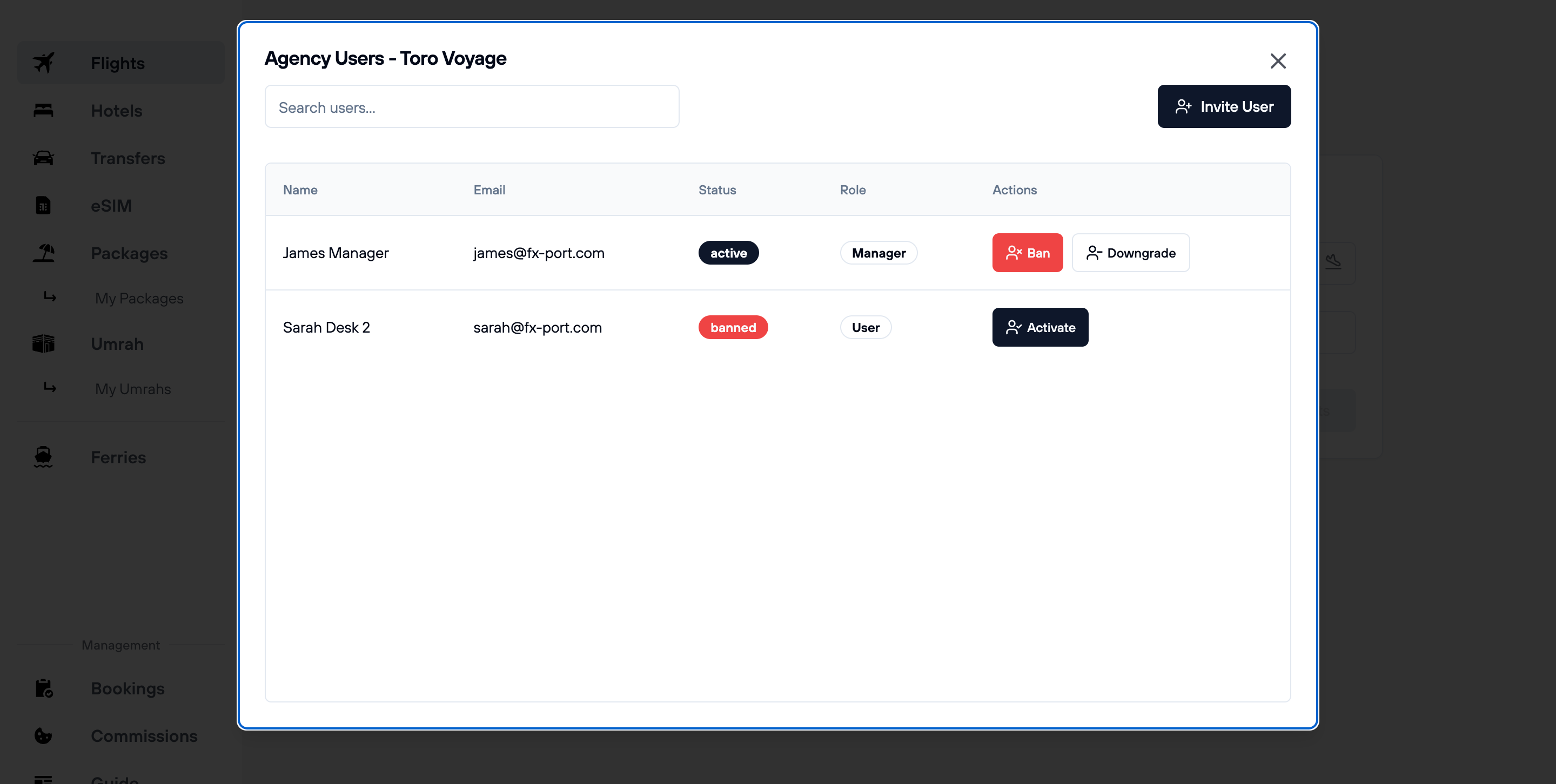This screenshot has width=1556, height=784.
Task: Close the Agency Users dialog
Action: tap(1279, 60)
